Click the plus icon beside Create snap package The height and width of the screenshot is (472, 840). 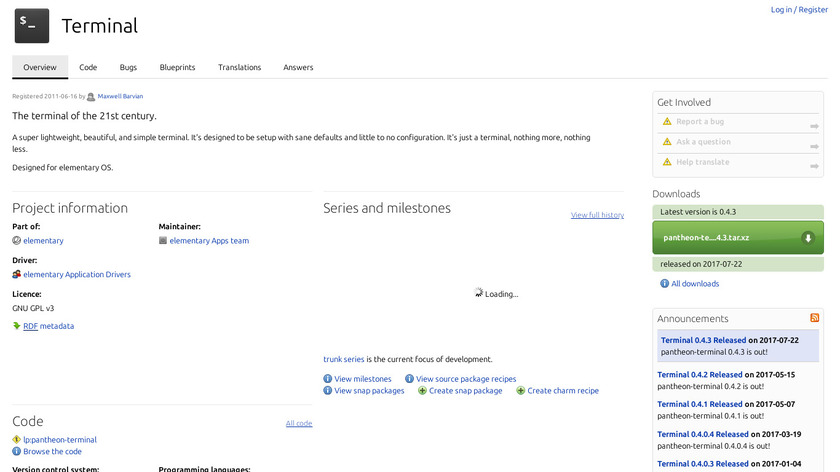tap(422, 391)
